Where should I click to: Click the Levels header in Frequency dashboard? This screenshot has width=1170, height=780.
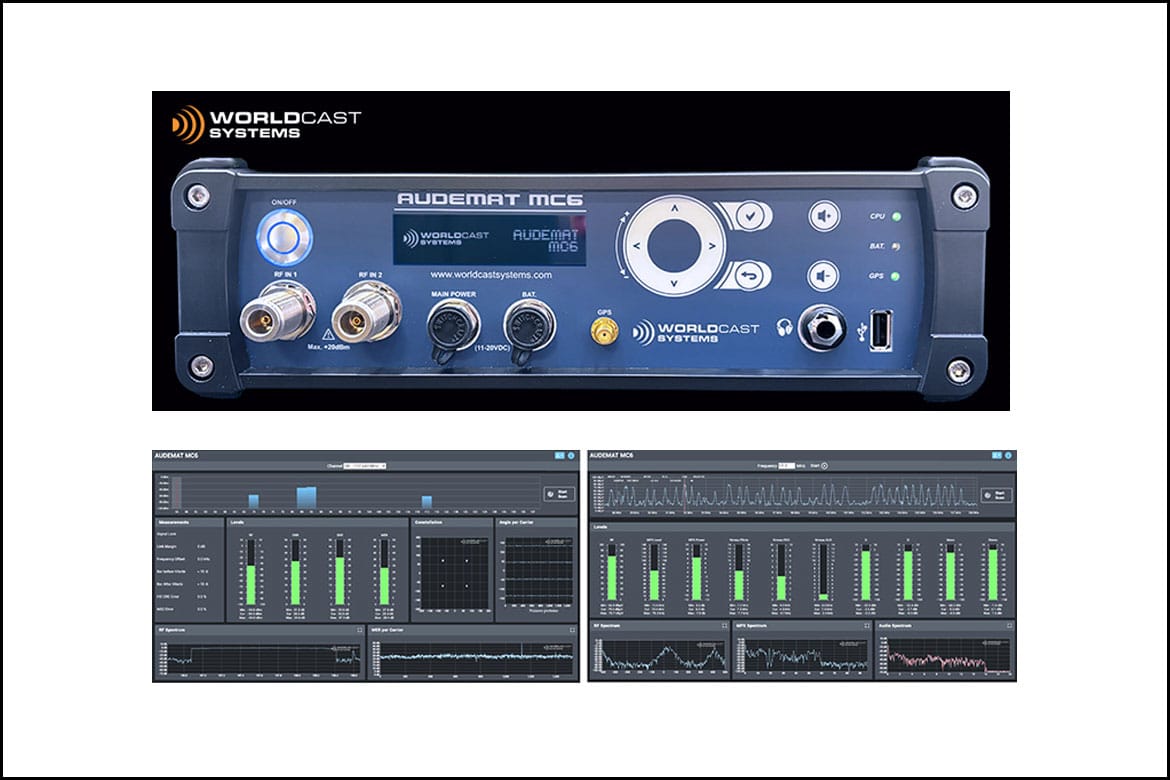802,527
